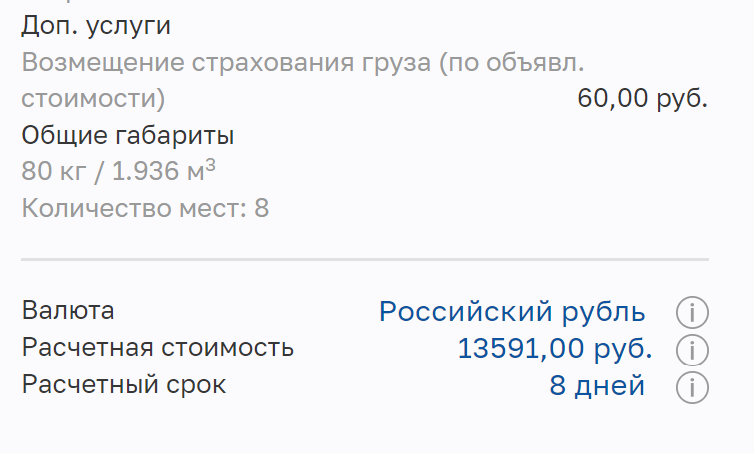Click the info icon next to 13591,00 руб.

coord(692,350)
